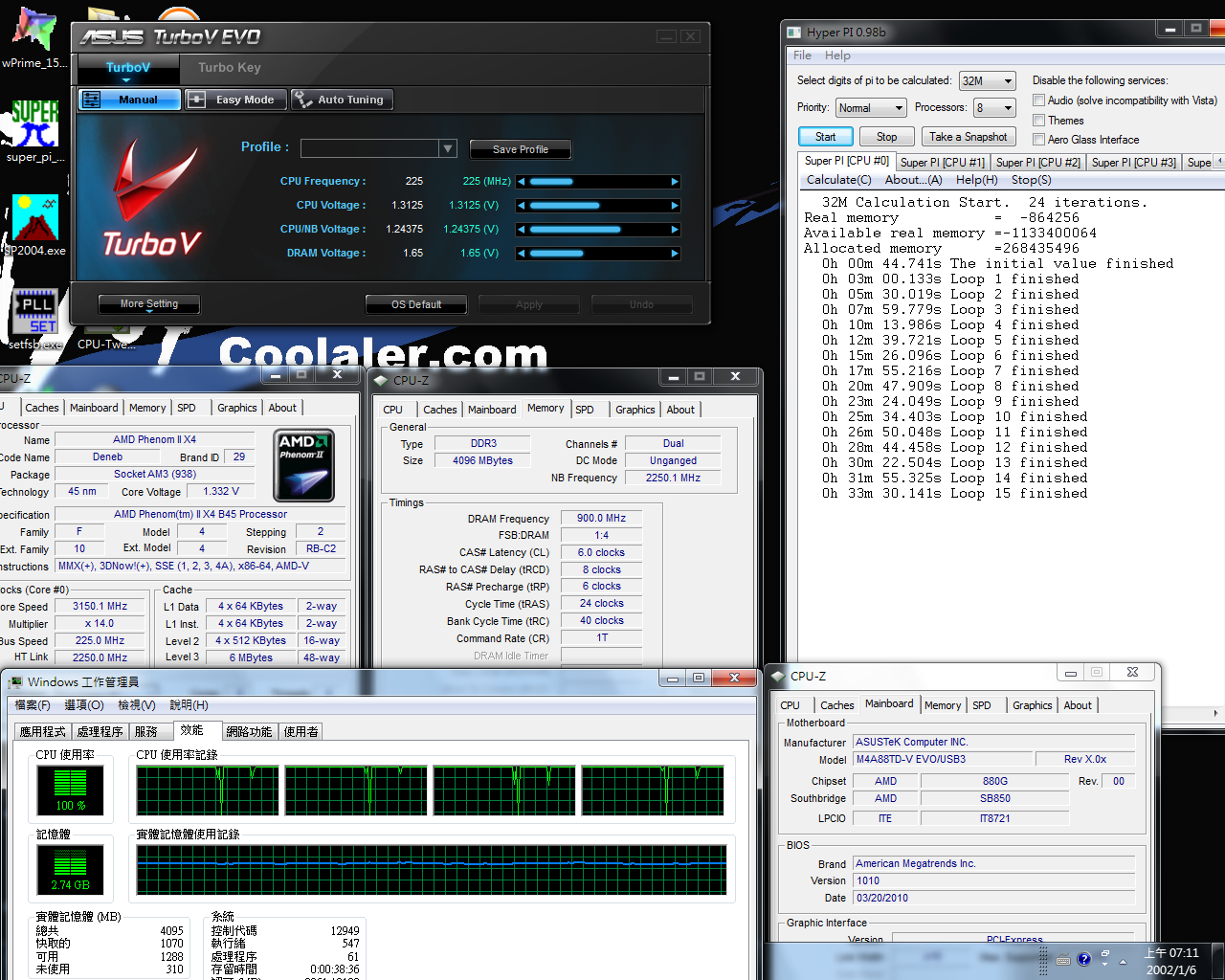1225x980 pixels.
Task: Click the CPU/NB Voltage decrease arrow
Action: coord(522,230)
